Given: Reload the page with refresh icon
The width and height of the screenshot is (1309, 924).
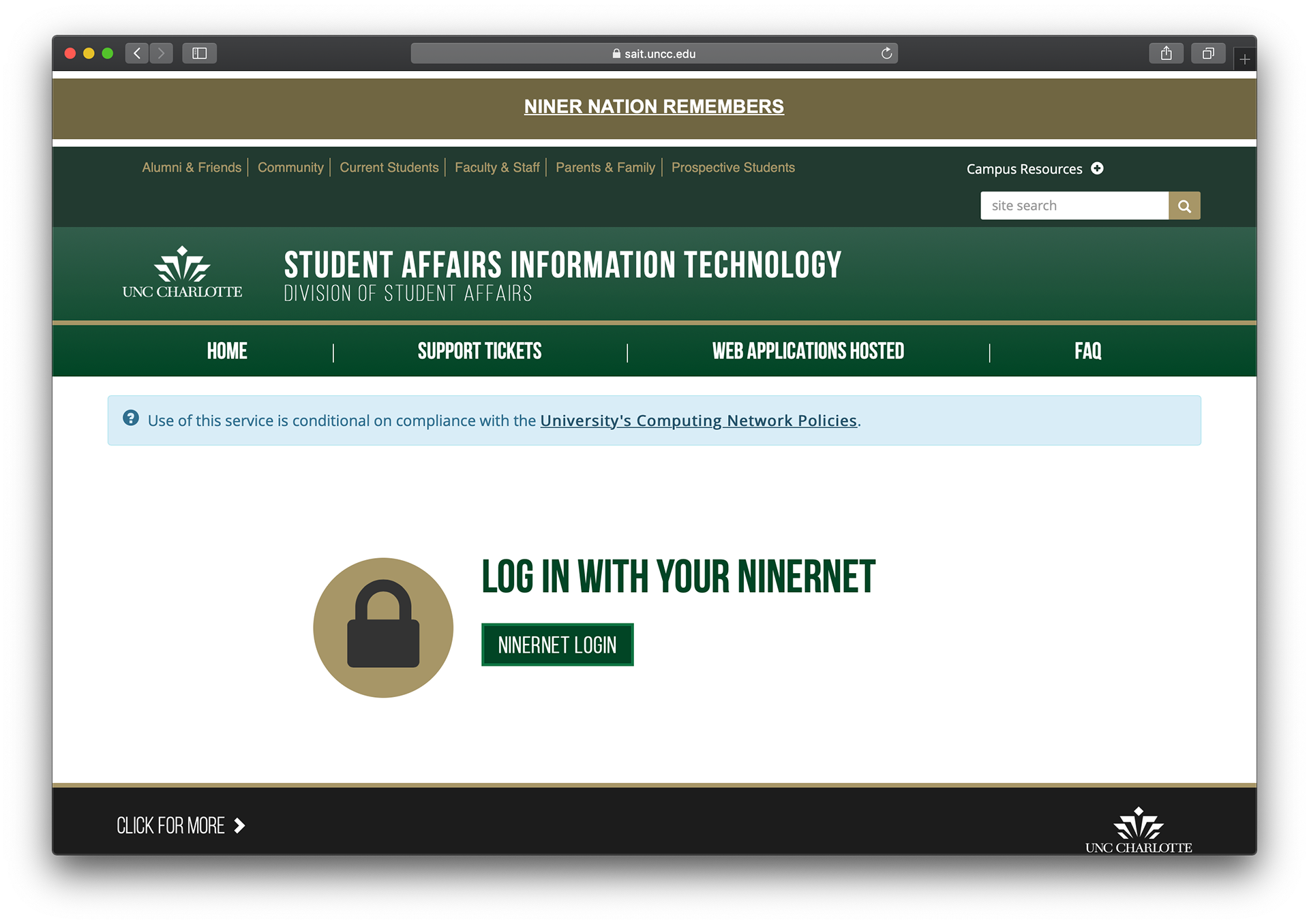Looking at the screenshot, I should click(886, 53).
